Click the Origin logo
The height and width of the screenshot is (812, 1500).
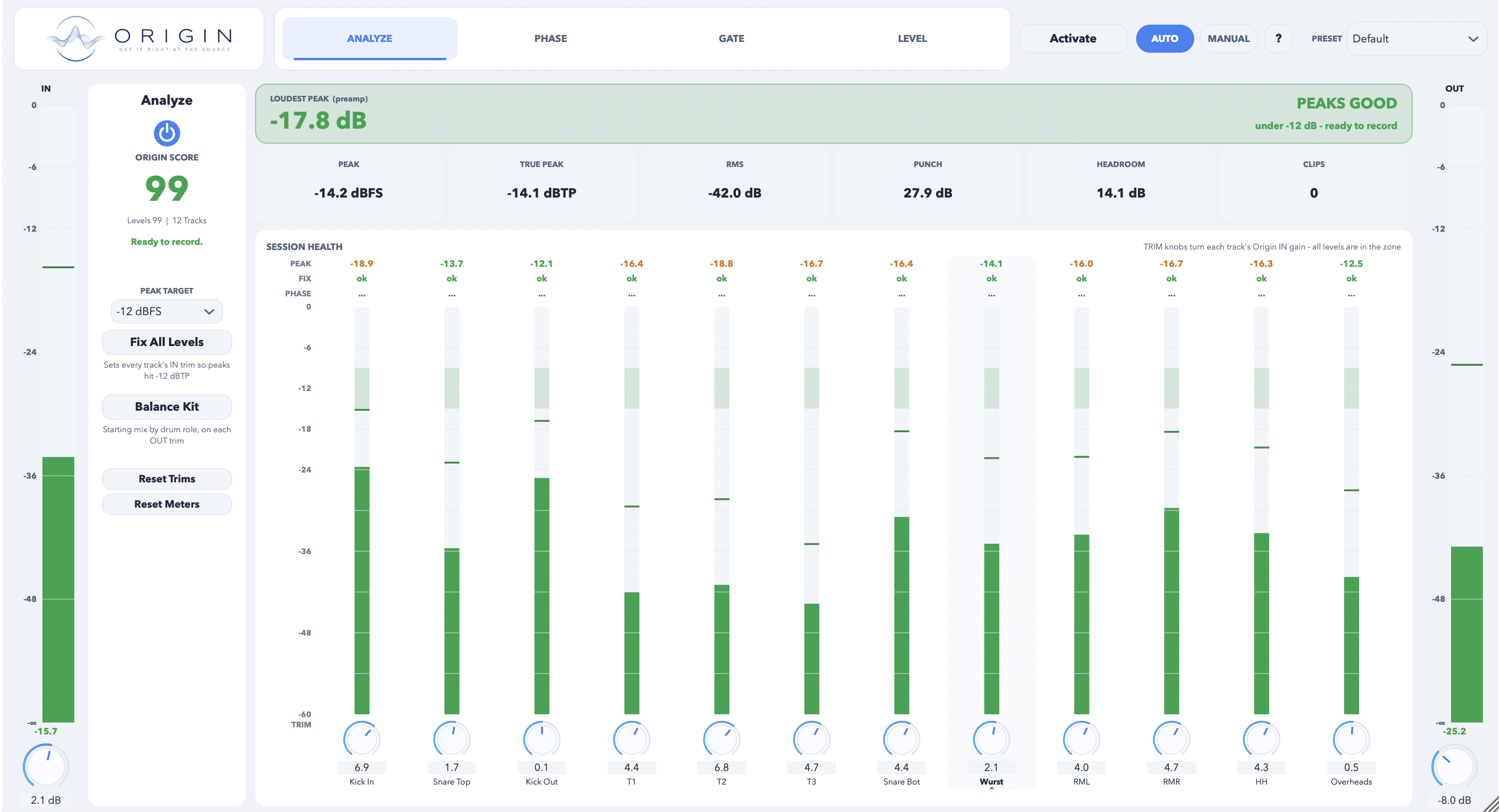click(x=139, y=38)
